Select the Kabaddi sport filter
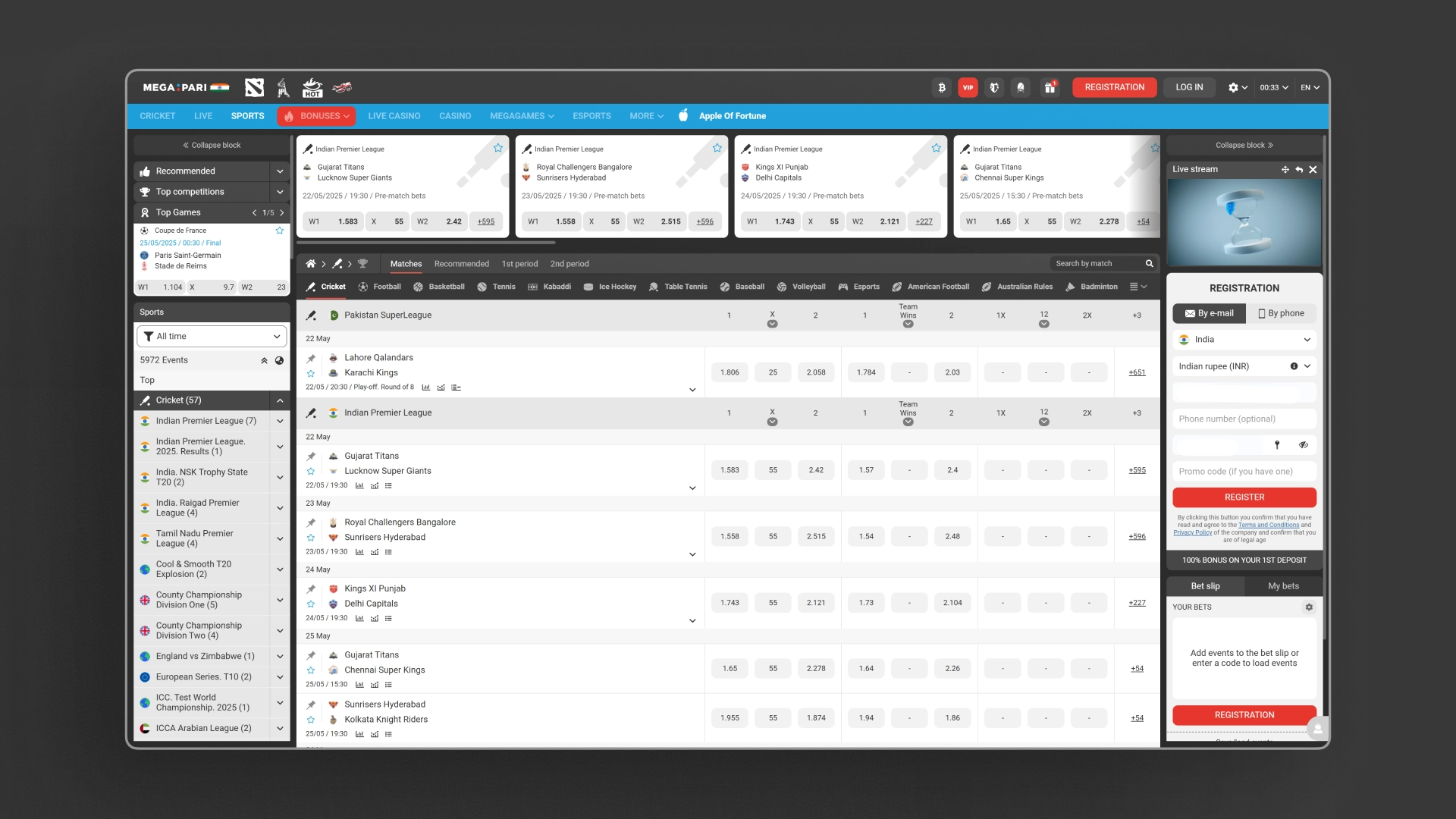This screenshot has height=819, width=1456. pyautogui.click(x=550, y=287)
